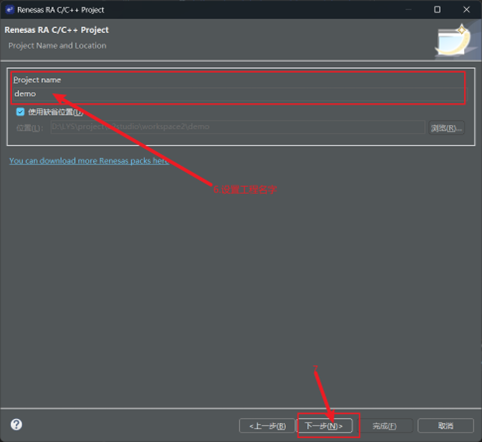
Task: Click the Project name field containing demo
Action: (x=239, y=94)
